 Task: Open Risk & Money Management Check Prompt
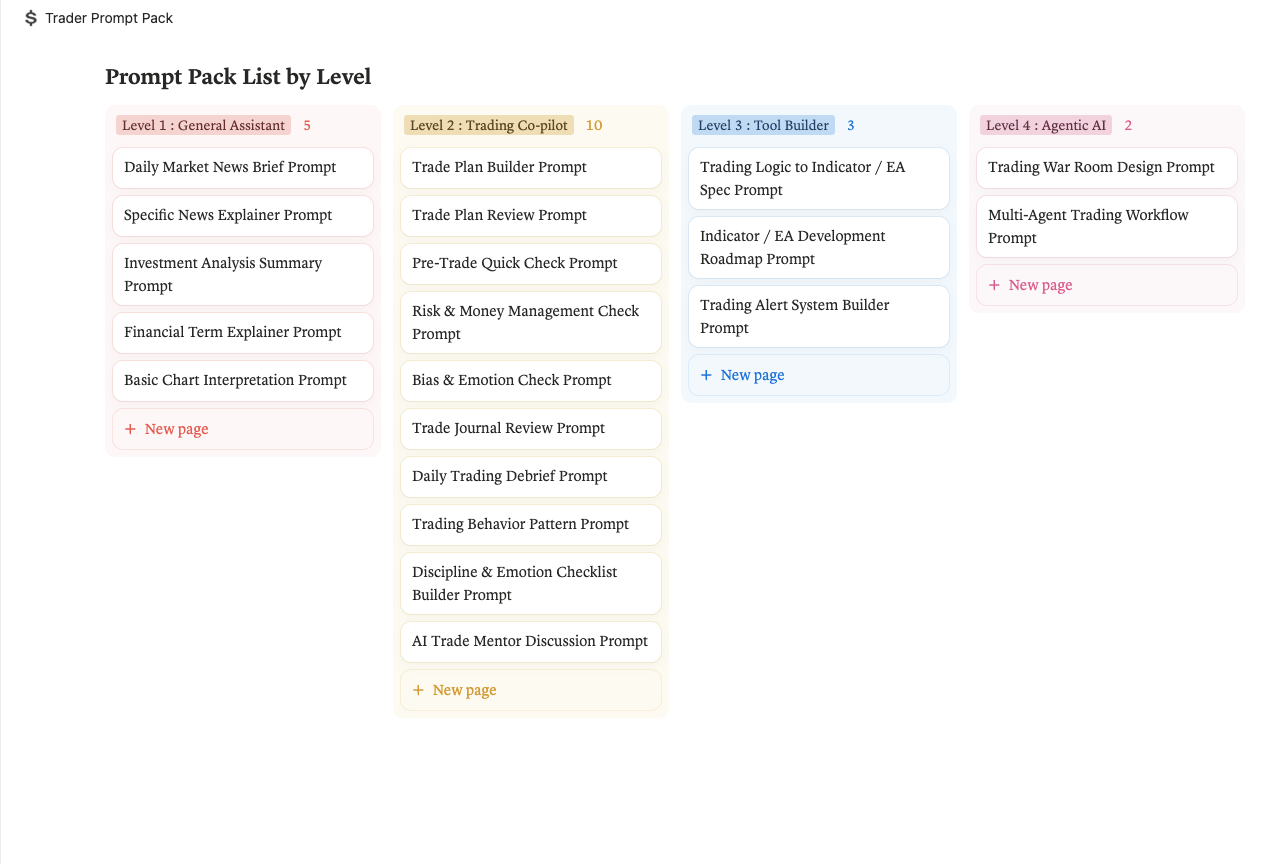coord(531,322)
